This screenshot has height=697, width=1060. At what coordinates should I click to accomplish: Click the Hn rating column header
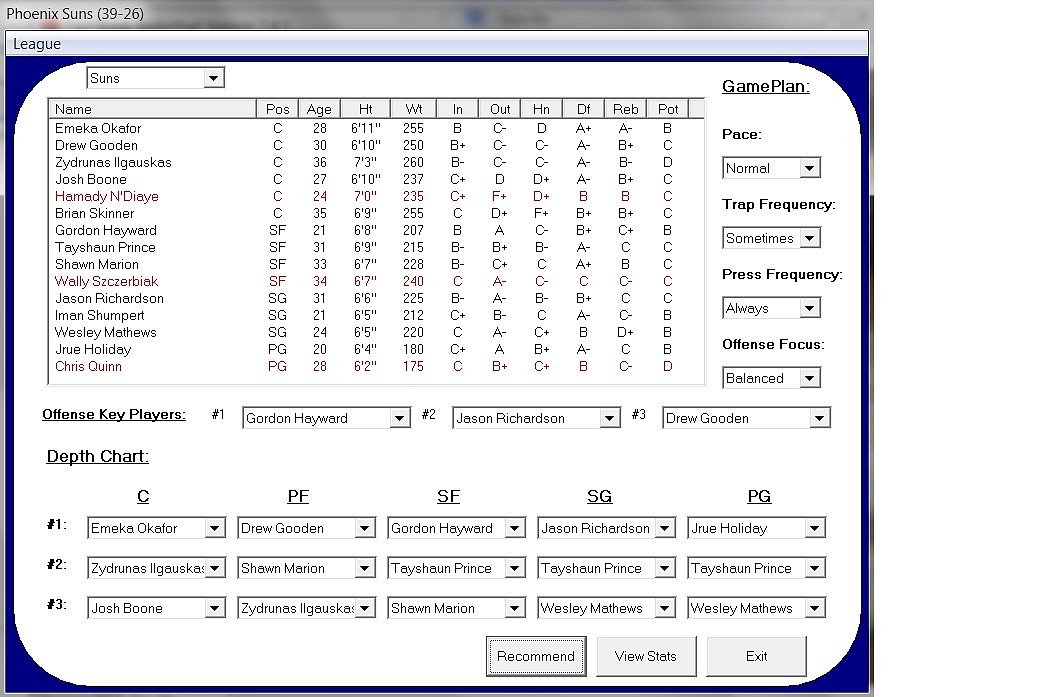tap(541, 109)
